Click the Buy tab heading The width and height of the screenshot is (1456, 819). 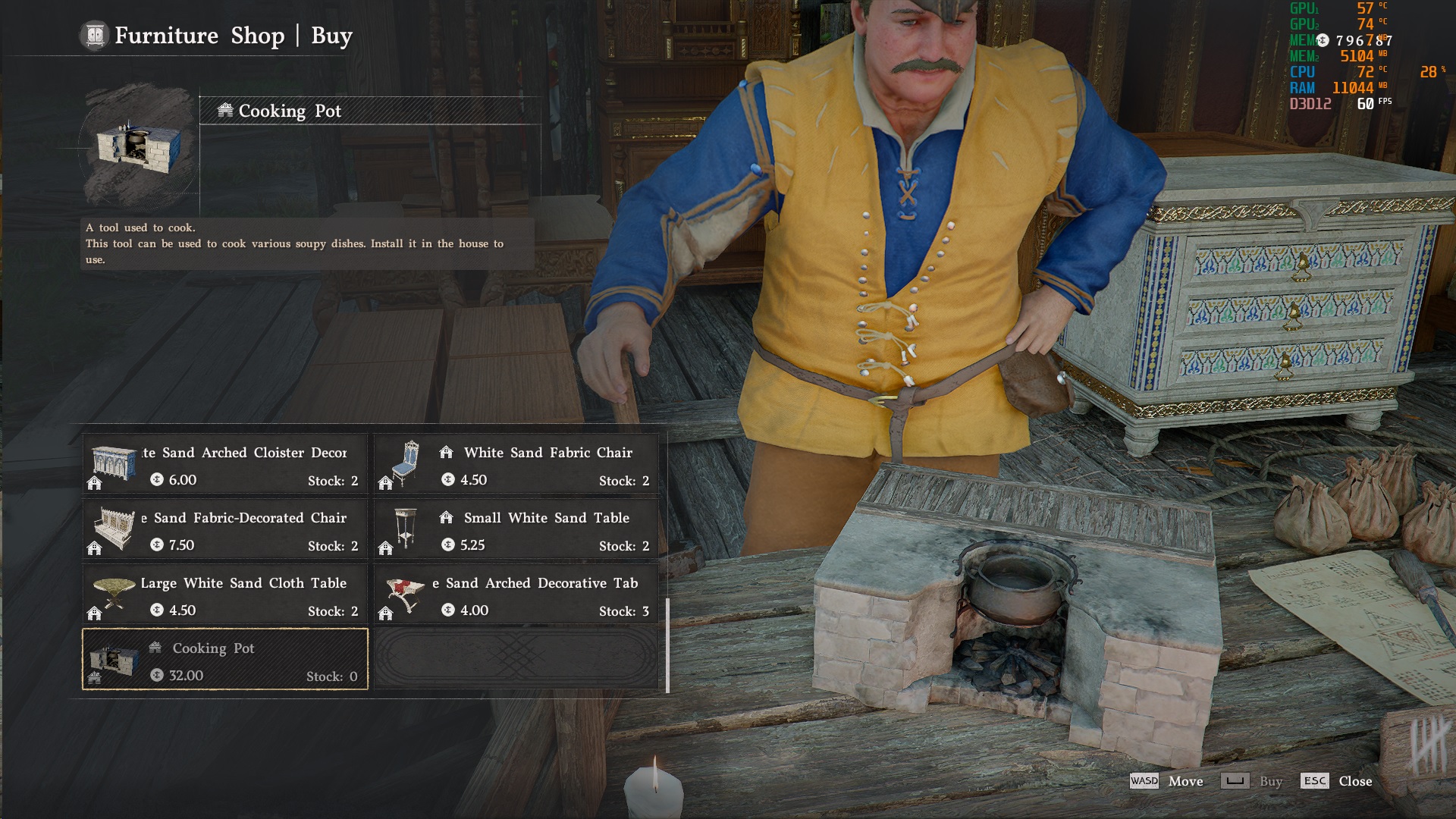click(x=331, y=36)
